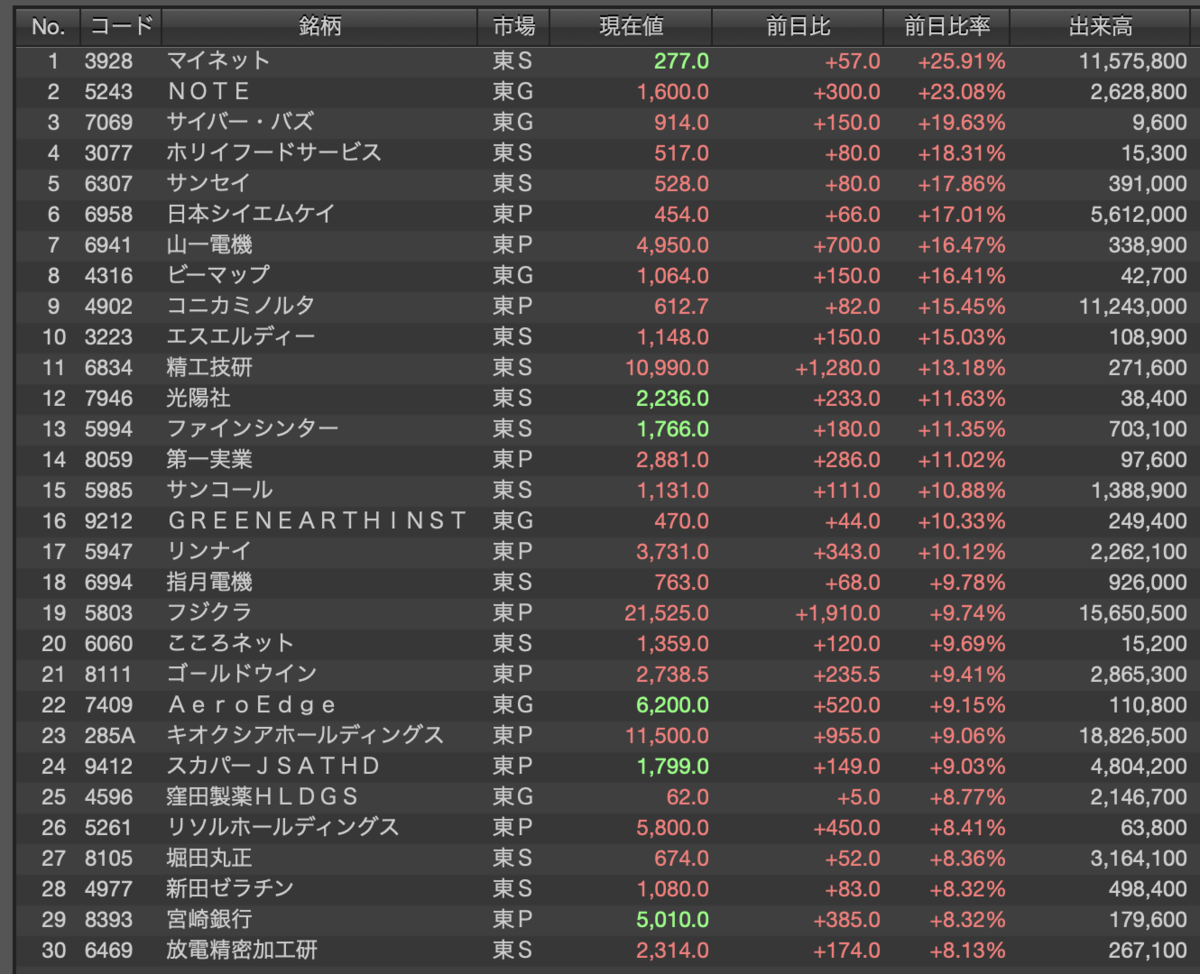Select 新田ゼラチン stock name
The height and width of the screenshot is (974, 1200).
tap(230, 888)
